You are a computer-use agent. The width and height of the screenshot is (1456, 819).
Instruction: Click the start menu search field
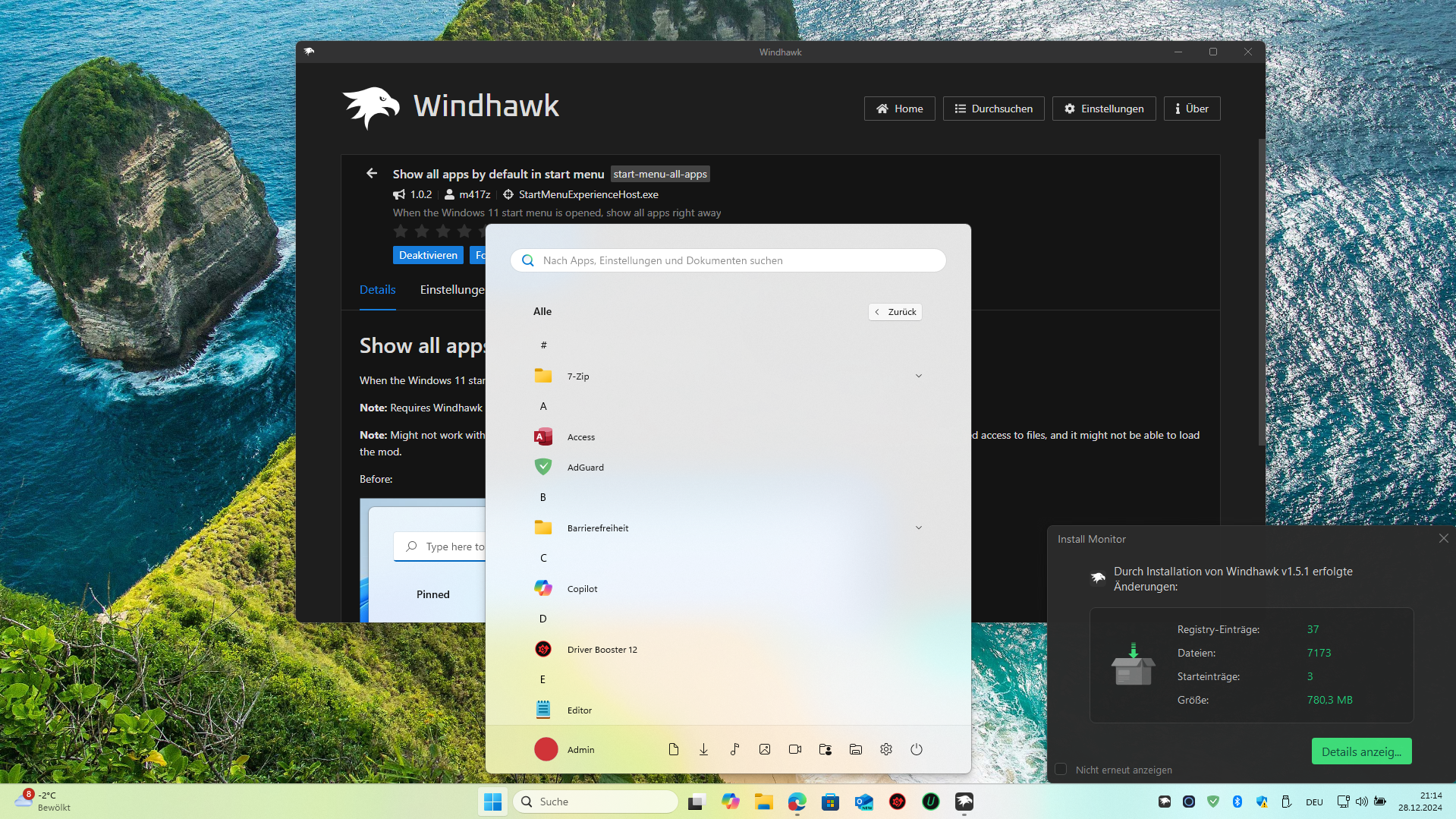728,260
